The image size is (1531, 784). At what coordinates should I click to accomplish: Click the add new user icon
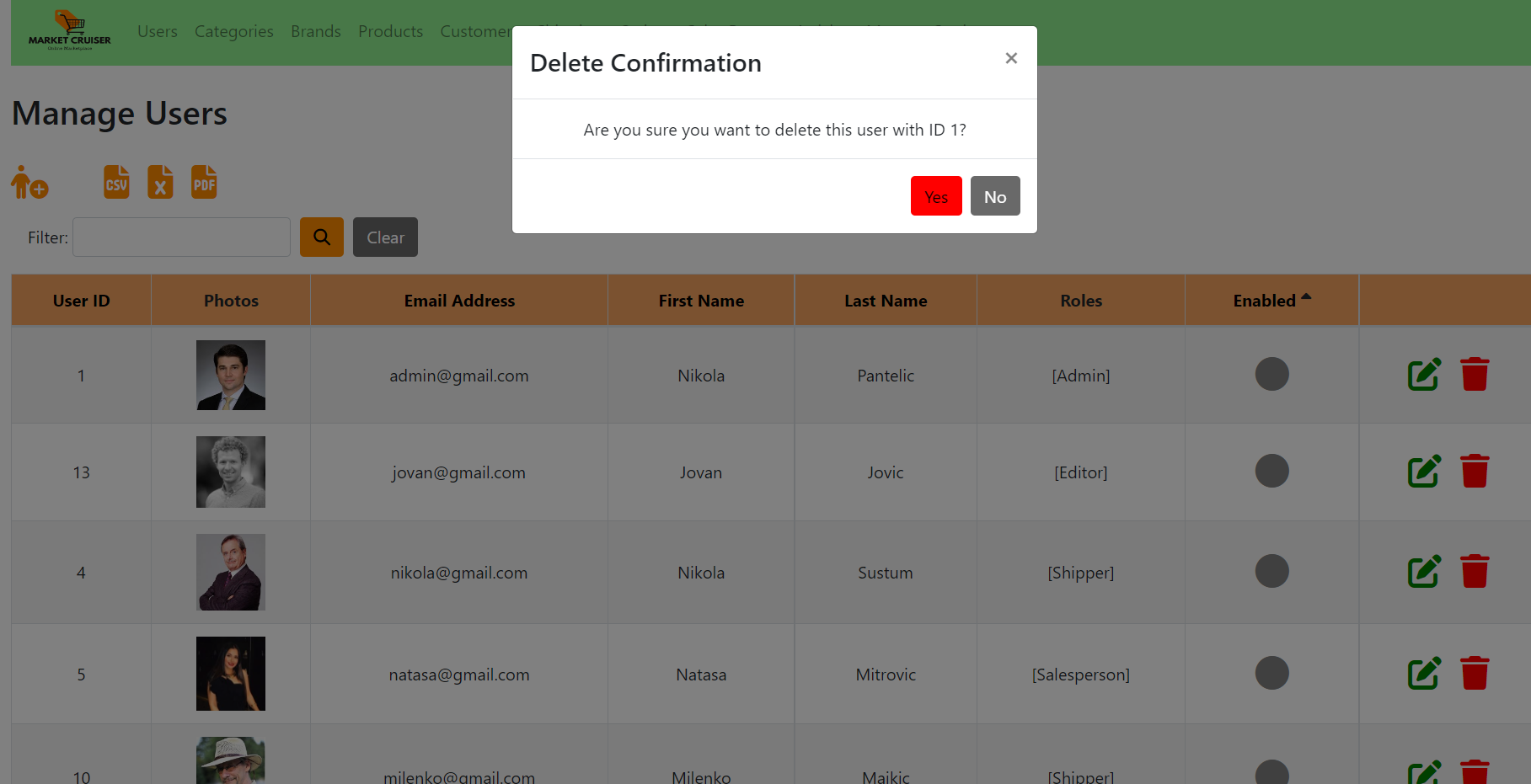29,182
